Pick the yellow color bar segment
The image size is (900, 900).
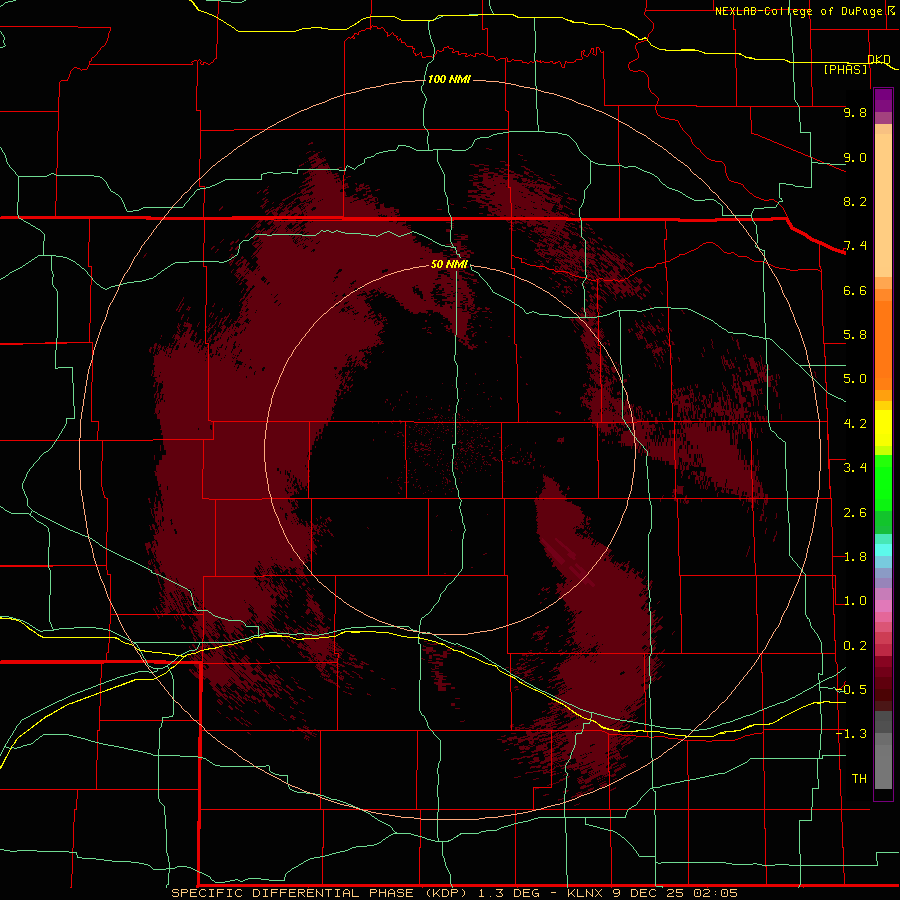(883, 428)
